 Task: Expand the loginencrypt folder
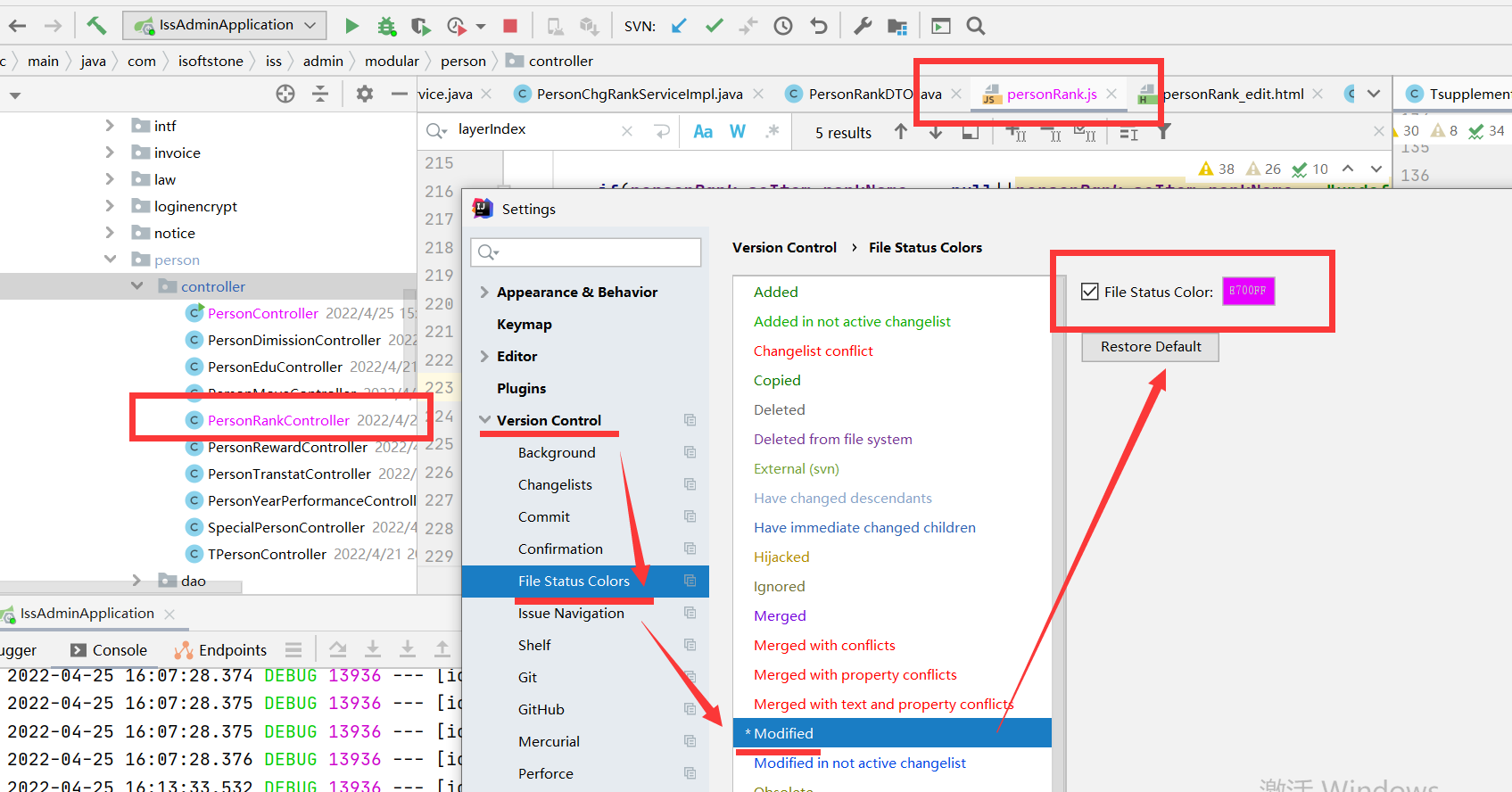click(x=110, y=206)
